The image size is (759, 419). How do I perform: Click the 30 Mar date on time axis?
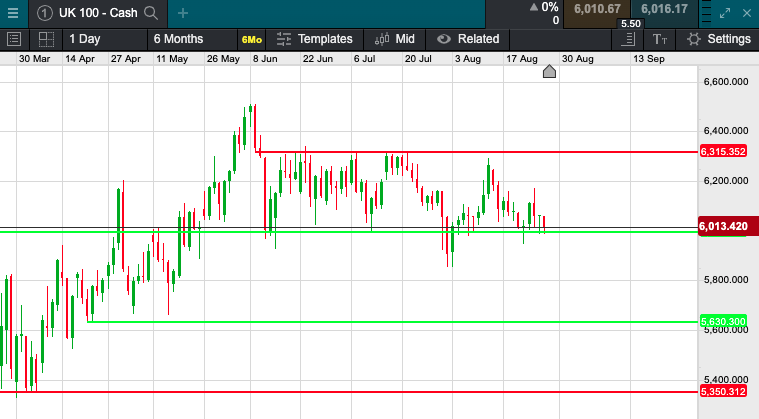tap(34, 59)
